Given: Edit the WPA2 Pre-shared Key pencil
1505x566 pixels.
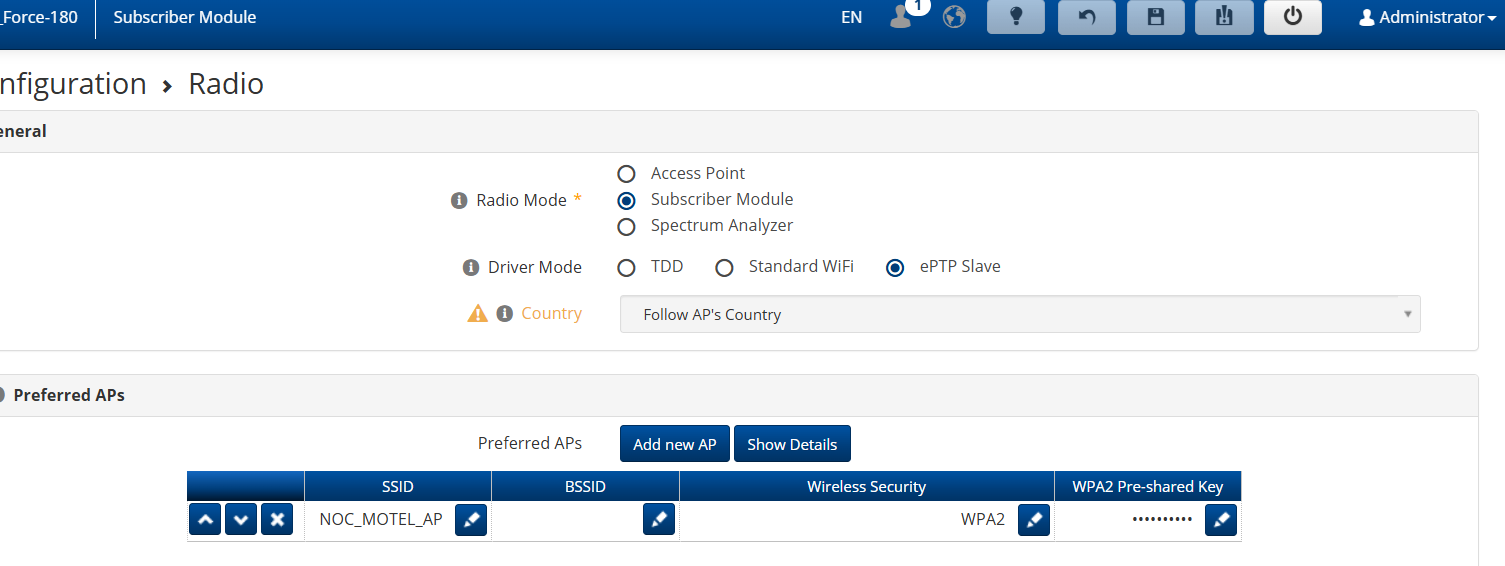Looking at the screenshot, I should tap(1220, 520).
